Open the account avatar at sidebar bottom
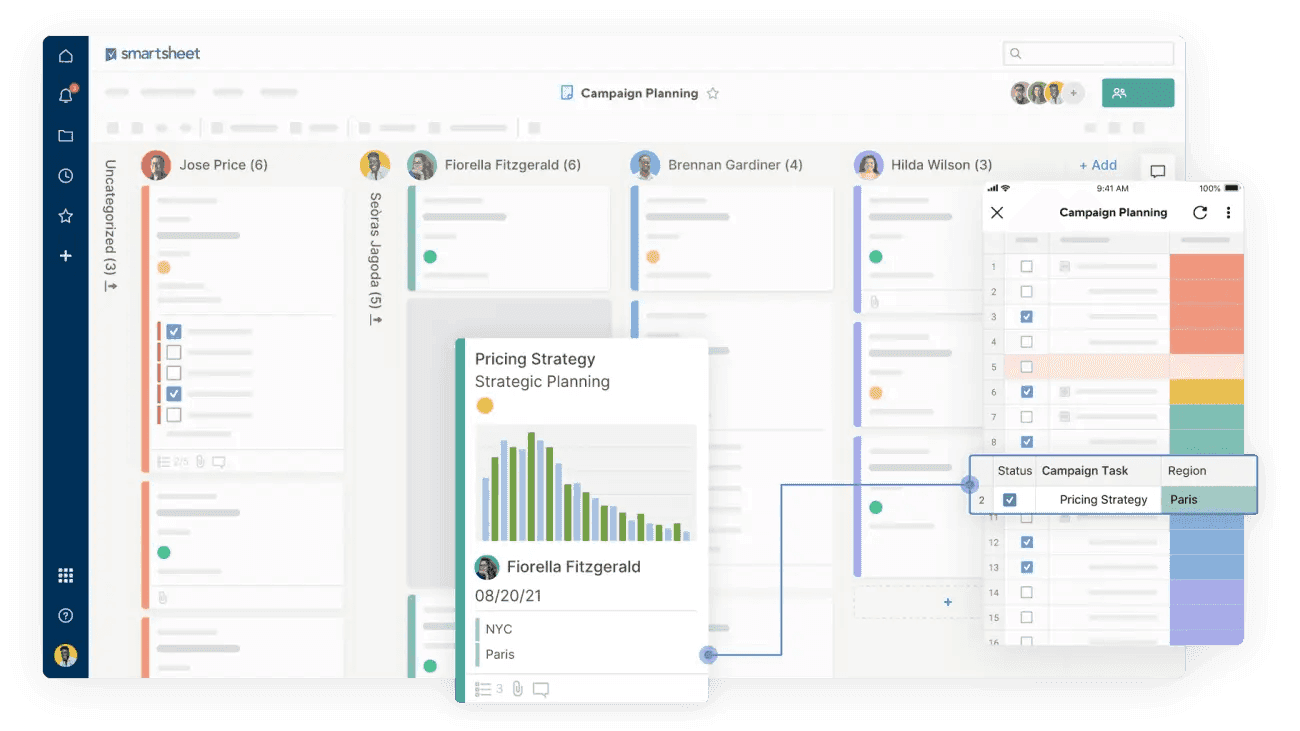1300x731 pixels. pos(66,656)
